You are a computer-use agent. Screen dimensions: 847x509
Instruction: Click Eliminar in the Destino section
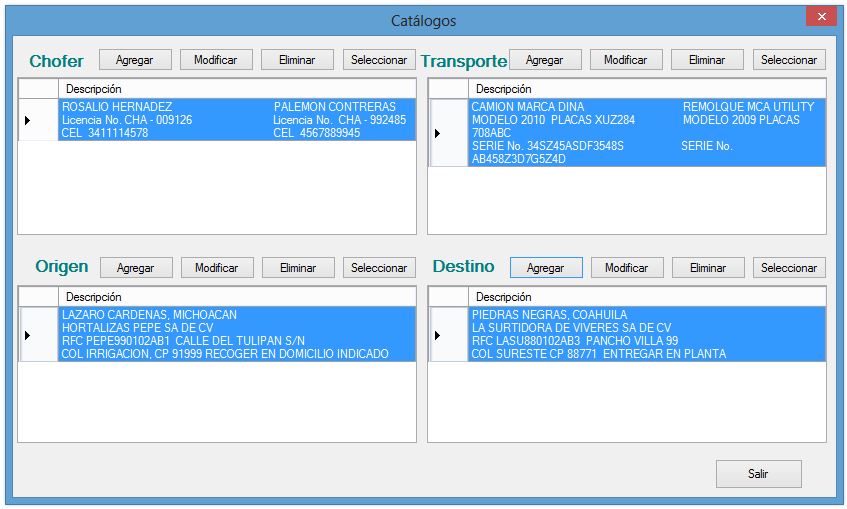[x=708, y=268]
